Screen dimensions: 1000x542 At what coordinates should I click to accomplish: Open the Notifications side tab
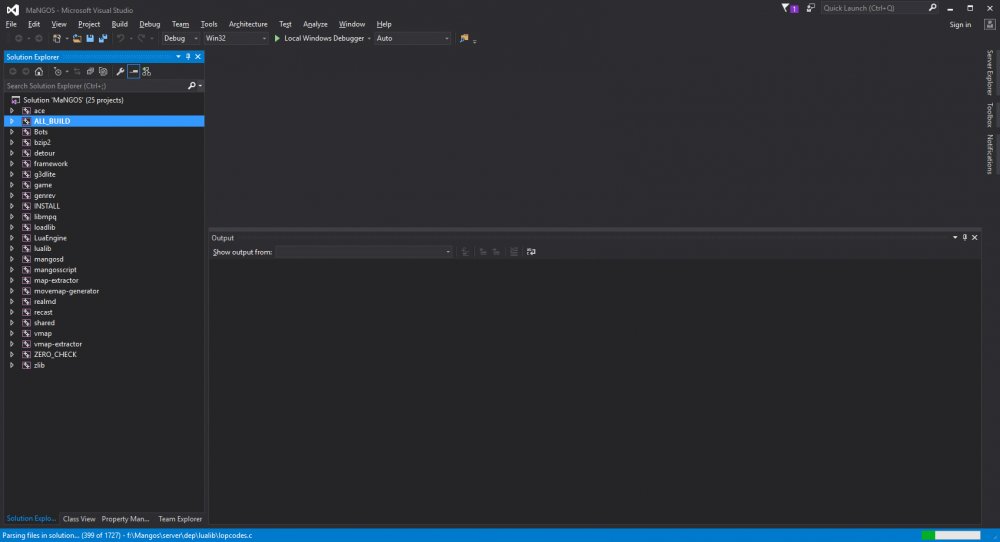(990, 154)
